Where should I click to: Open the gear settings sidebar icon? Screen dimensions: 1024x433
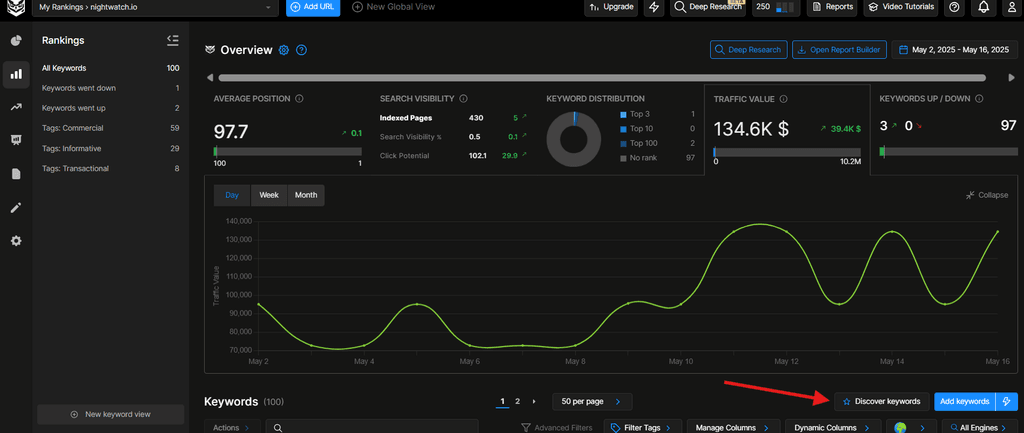coord(16,241)
